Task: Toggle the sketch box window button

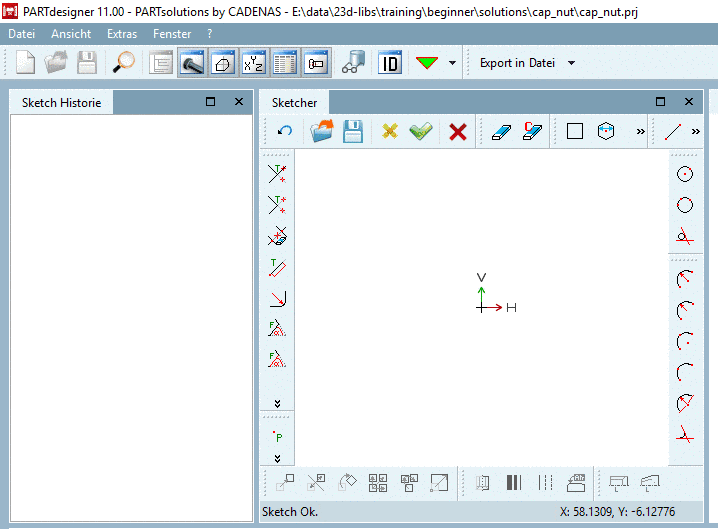Action: click(223, 63)
